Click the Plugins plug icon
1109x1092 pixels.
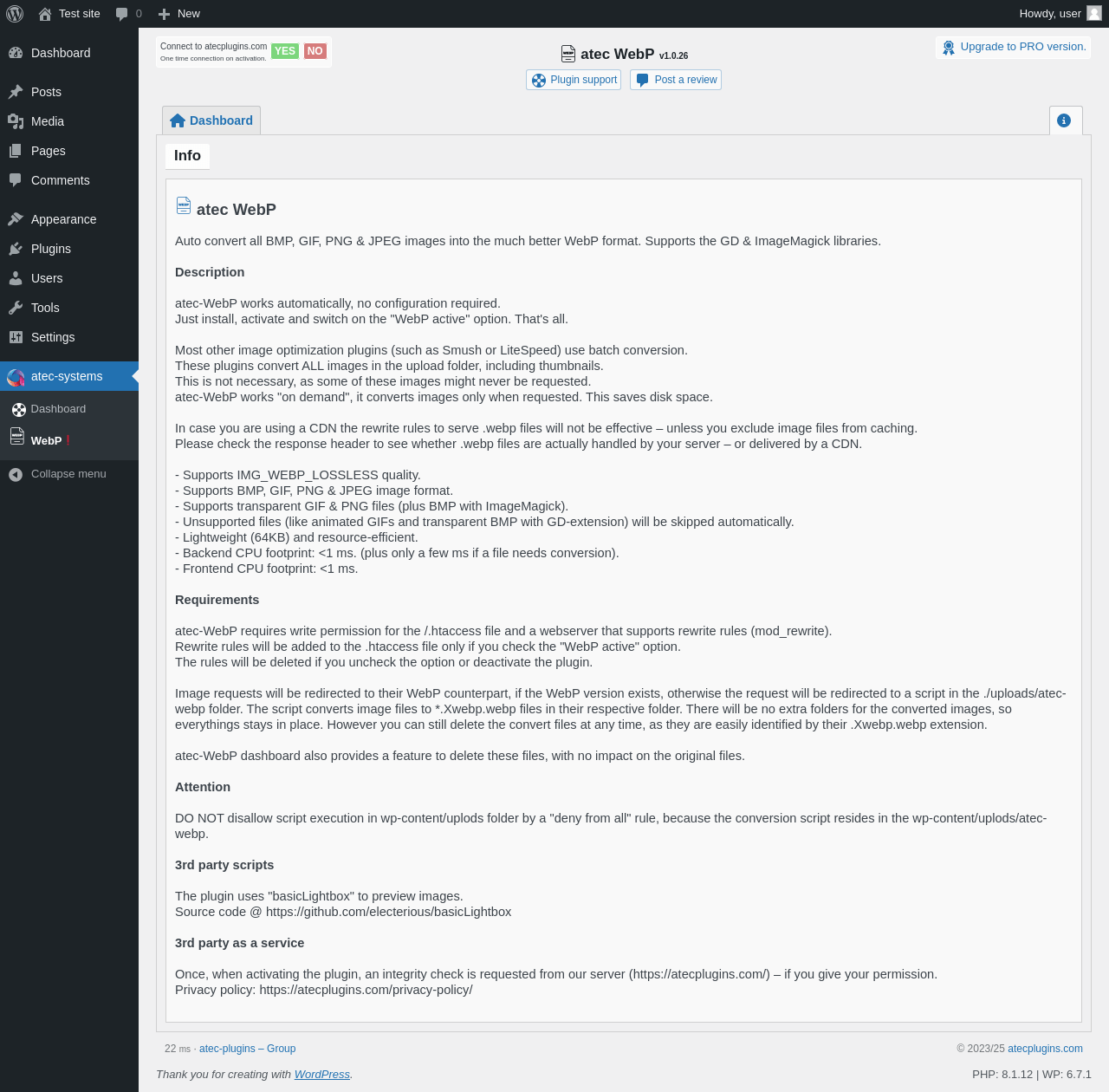click(16, 249)
